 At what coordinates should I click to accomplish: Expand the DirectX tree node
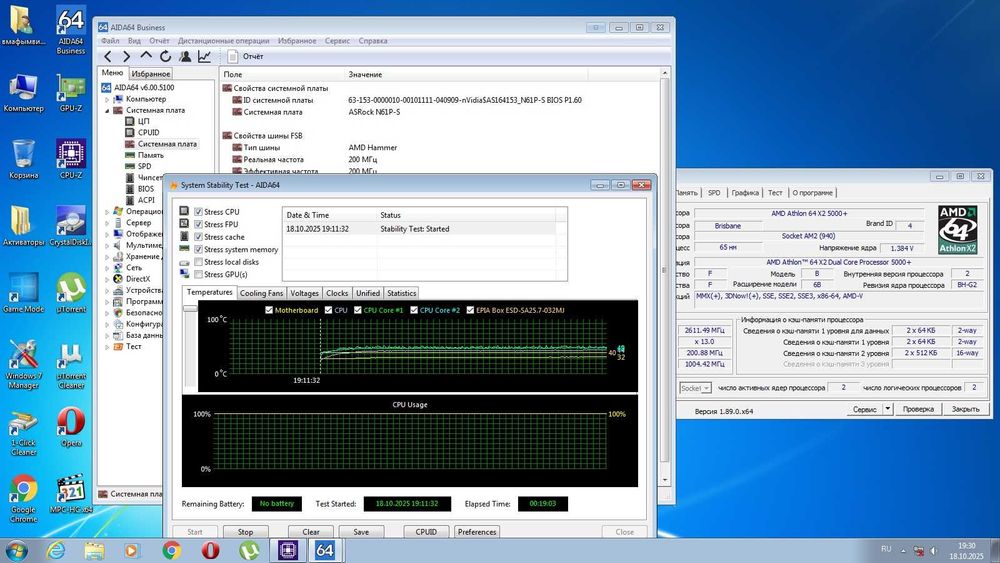coord(107,279)
